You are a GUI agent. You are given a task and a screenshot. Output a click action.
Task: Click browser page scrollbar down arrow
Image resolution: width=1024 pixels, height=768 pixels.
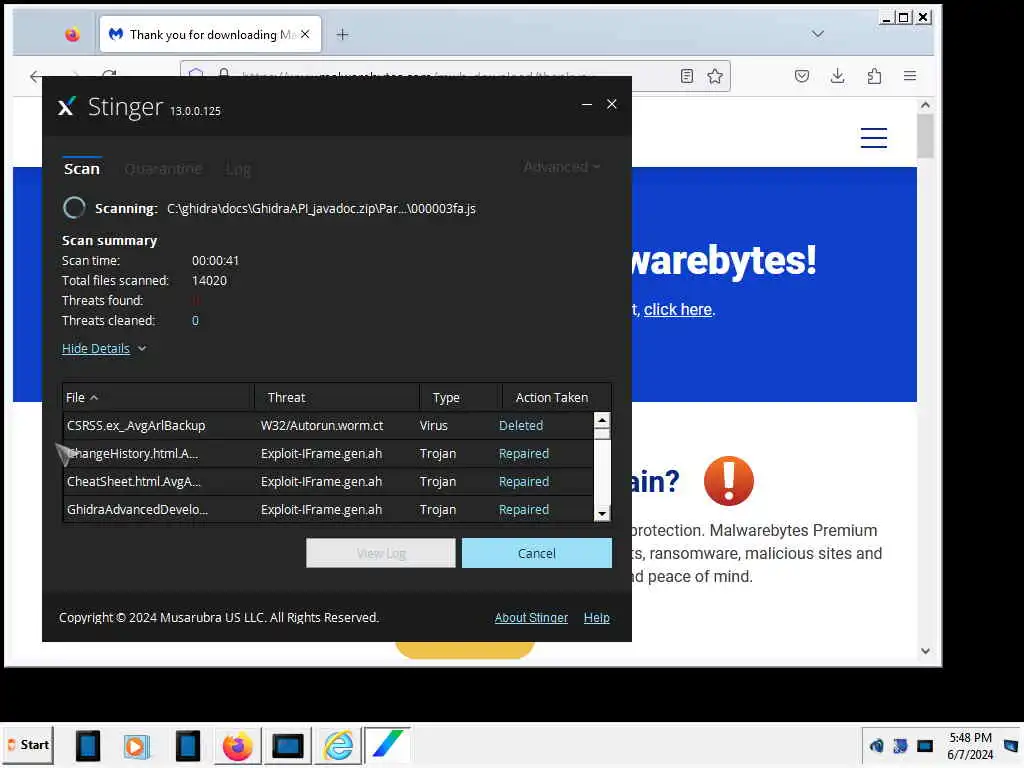(925, 650)
